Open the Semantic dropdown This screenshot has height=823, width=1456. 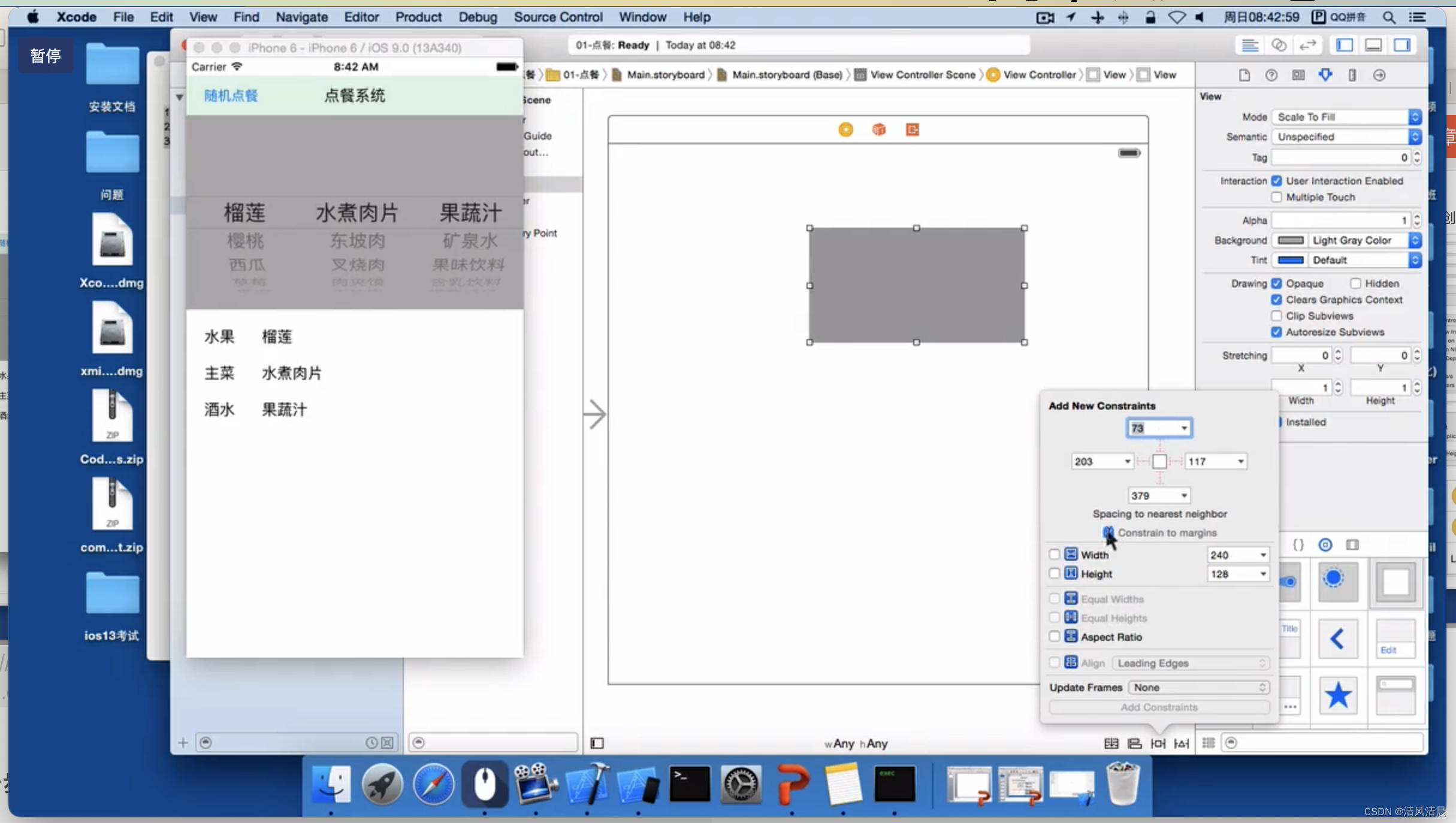pos(1346,137)
